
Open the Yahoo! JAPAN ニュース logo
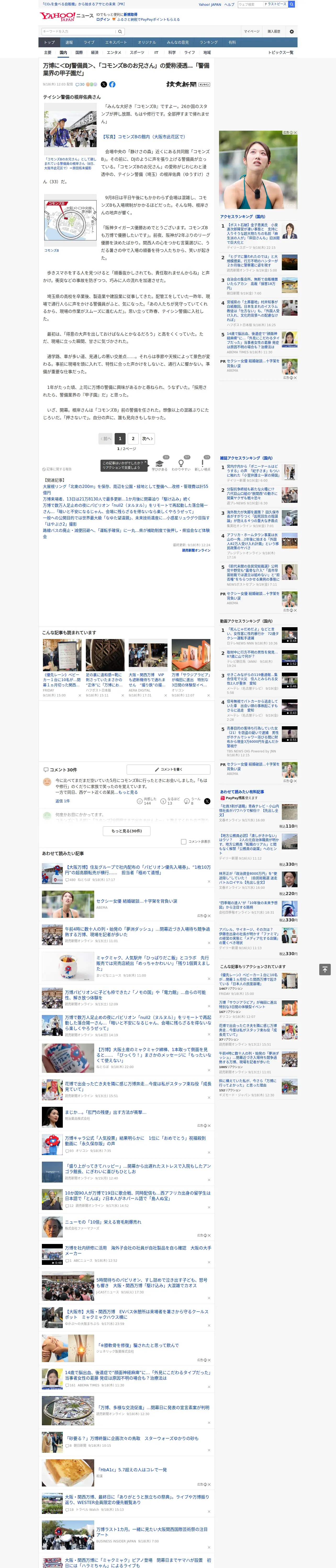coord(66,16)
